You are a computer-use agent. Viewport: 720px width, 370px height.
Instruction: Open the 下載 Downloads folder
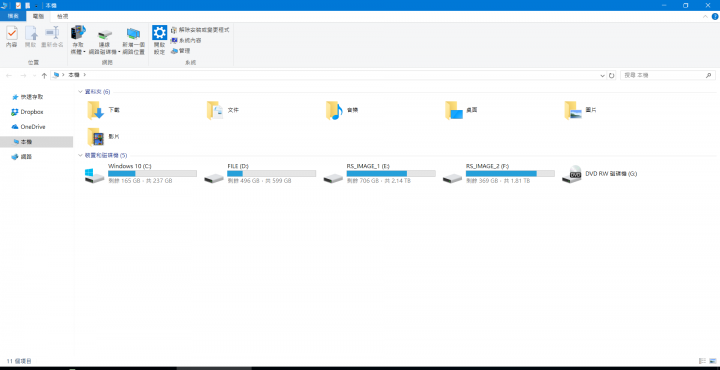click(96, 111)
